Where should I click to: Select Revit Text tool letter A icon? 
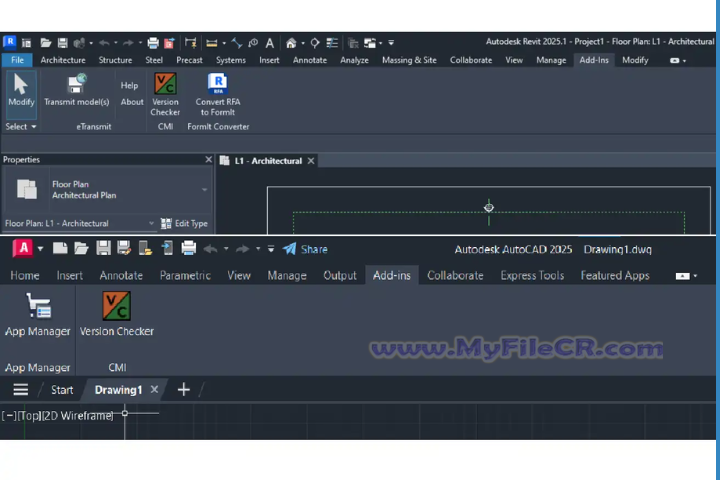coord(270,43)
